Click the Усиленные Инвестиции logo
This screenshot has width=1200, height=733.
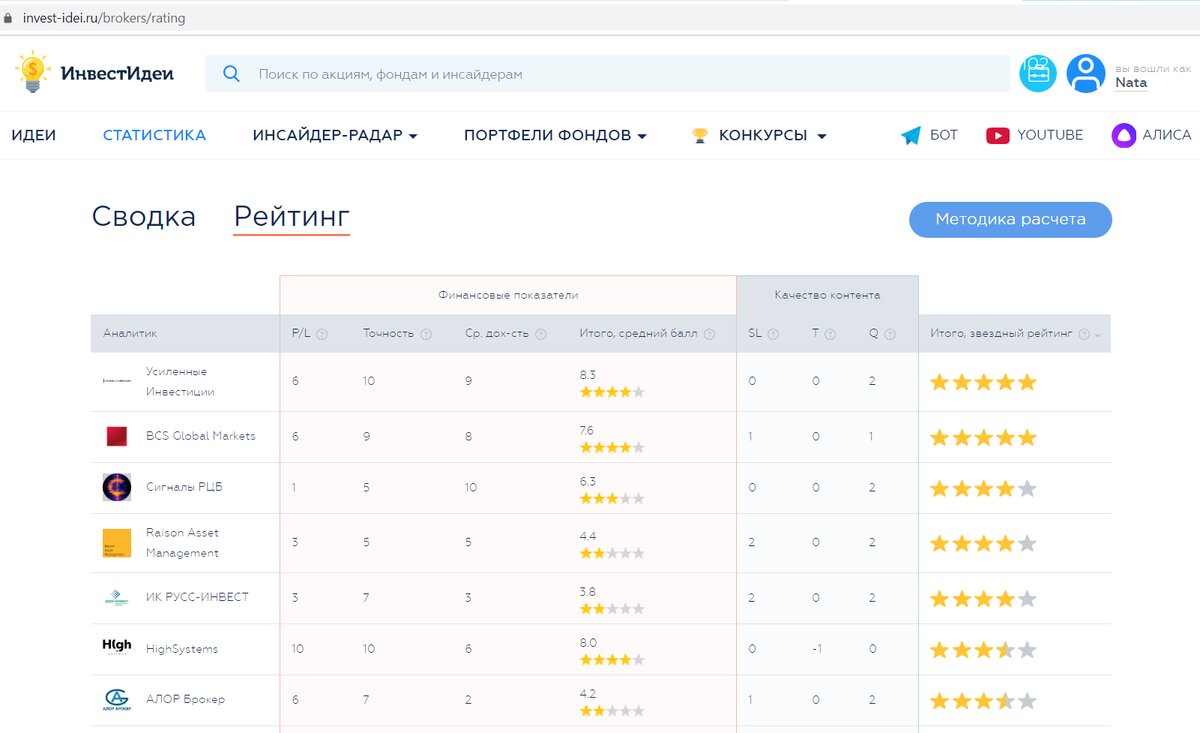coord(117,381)
